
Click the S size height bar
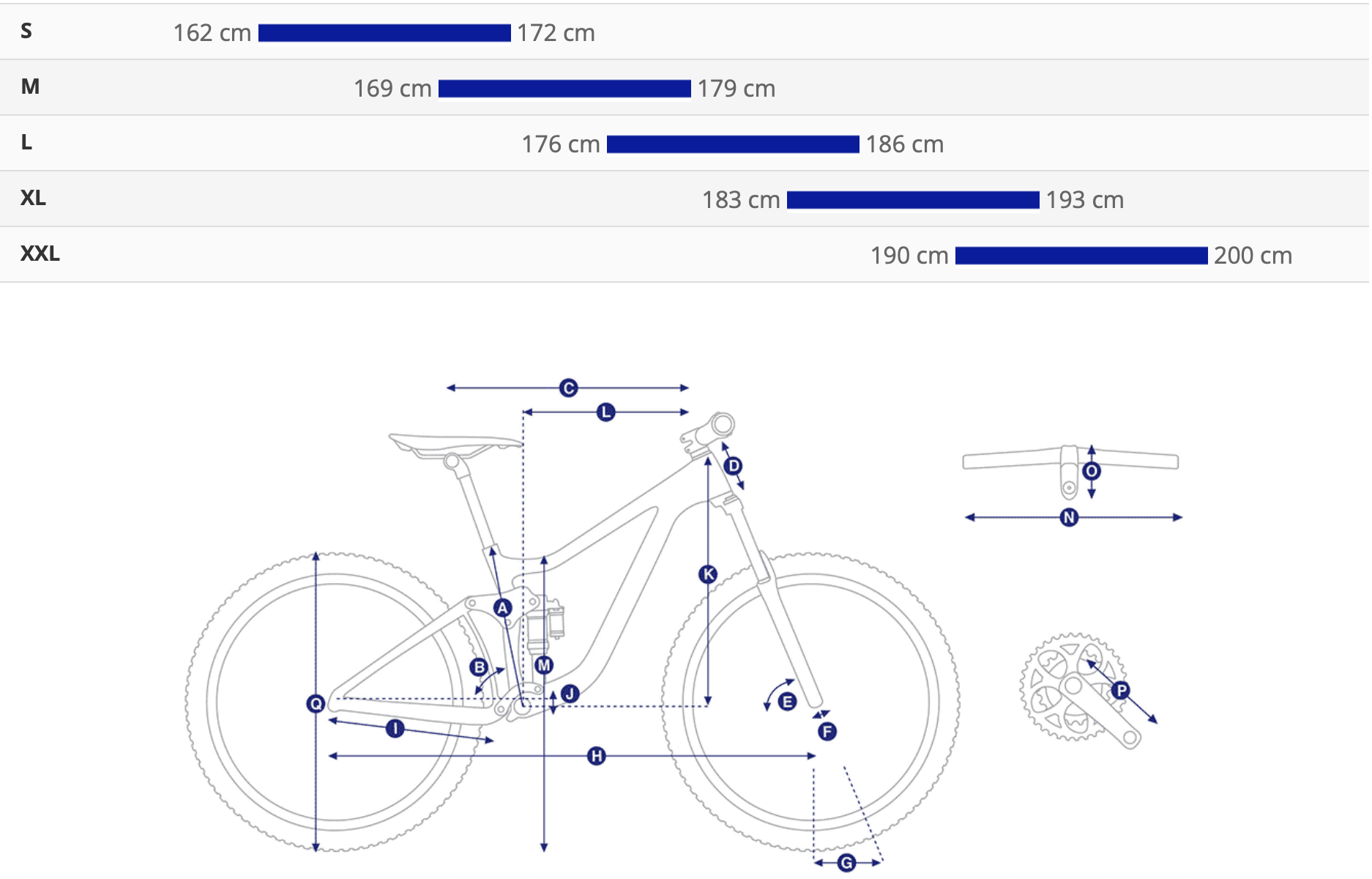click(384, 33)
